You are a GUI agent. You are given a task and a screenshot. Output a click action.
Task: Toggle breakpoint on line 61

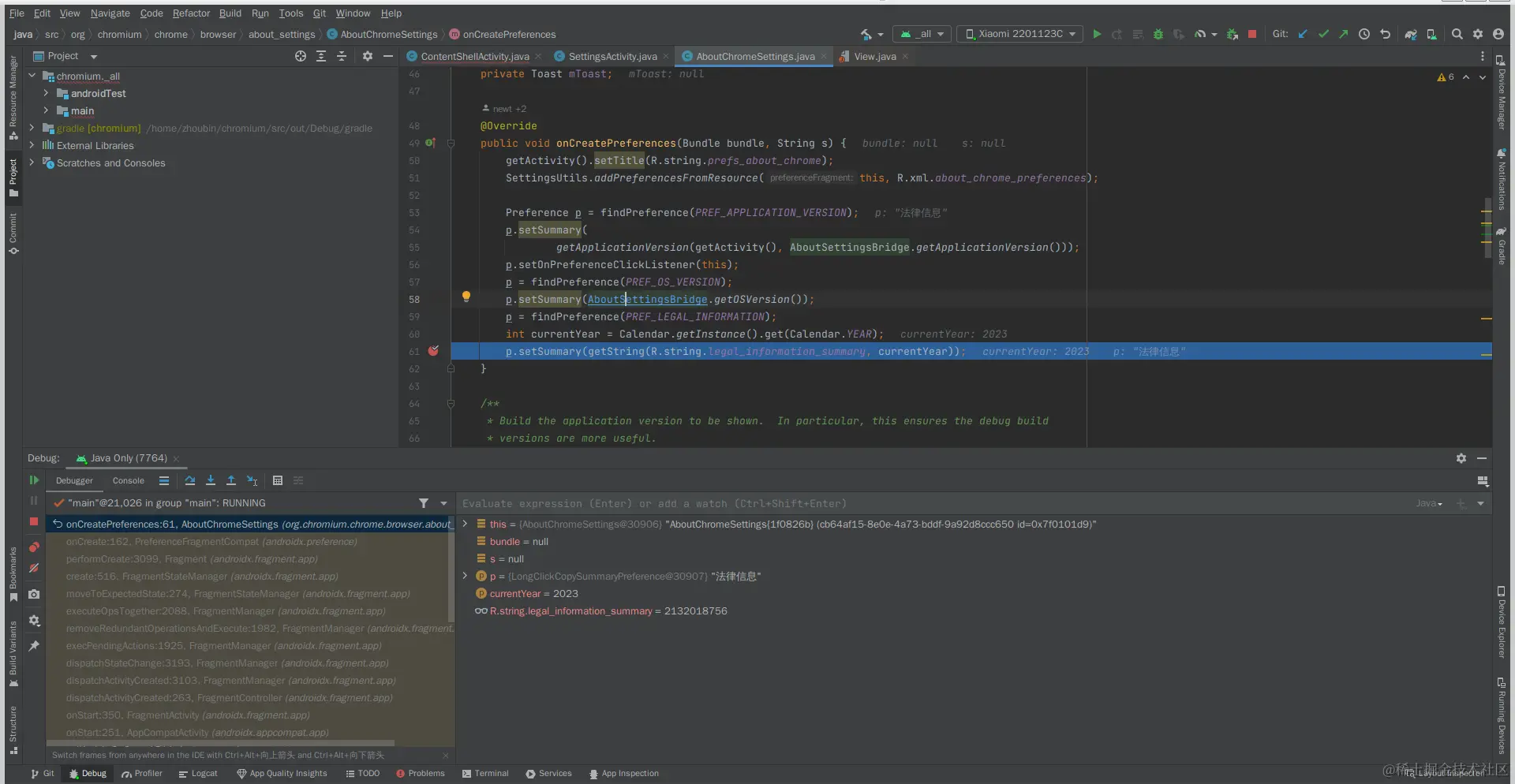(433, 351)
